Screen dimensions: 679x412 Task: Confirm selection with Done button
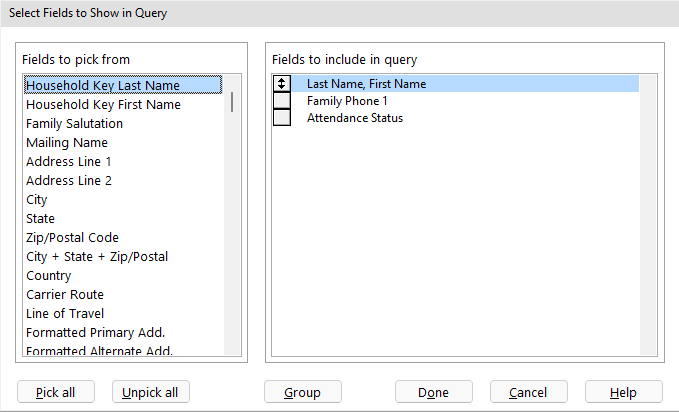tap(433, 392)
